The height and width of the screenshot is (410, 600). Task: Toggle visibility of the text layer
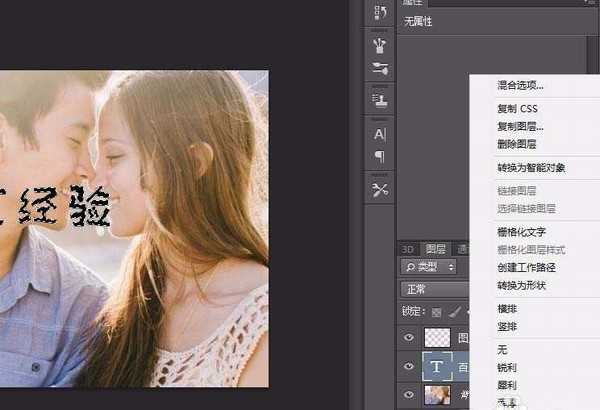pyautogui.click(x=408, y=367)
